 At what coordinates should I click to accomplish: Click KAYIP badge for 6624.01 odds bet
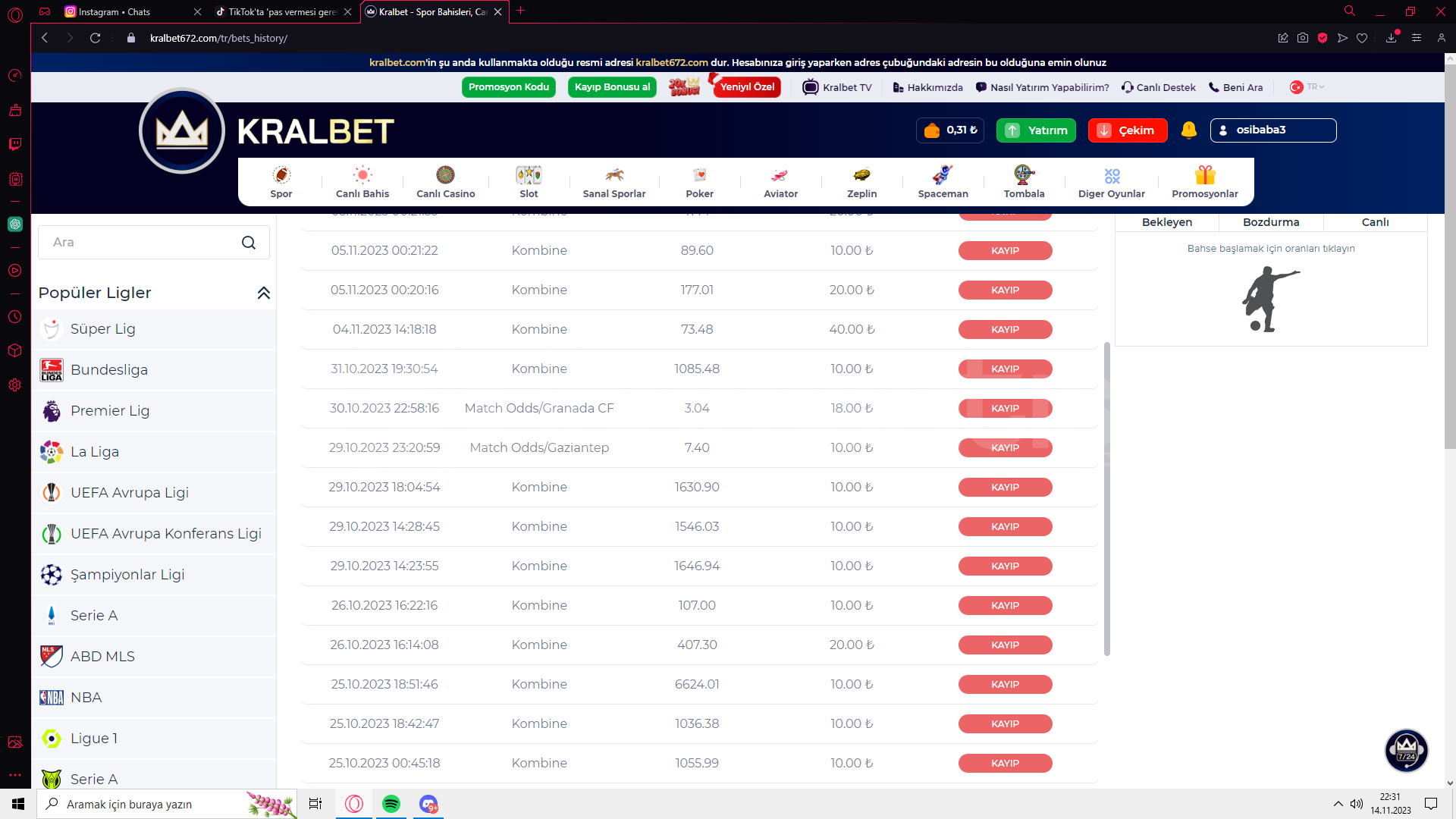point(1005,684)
